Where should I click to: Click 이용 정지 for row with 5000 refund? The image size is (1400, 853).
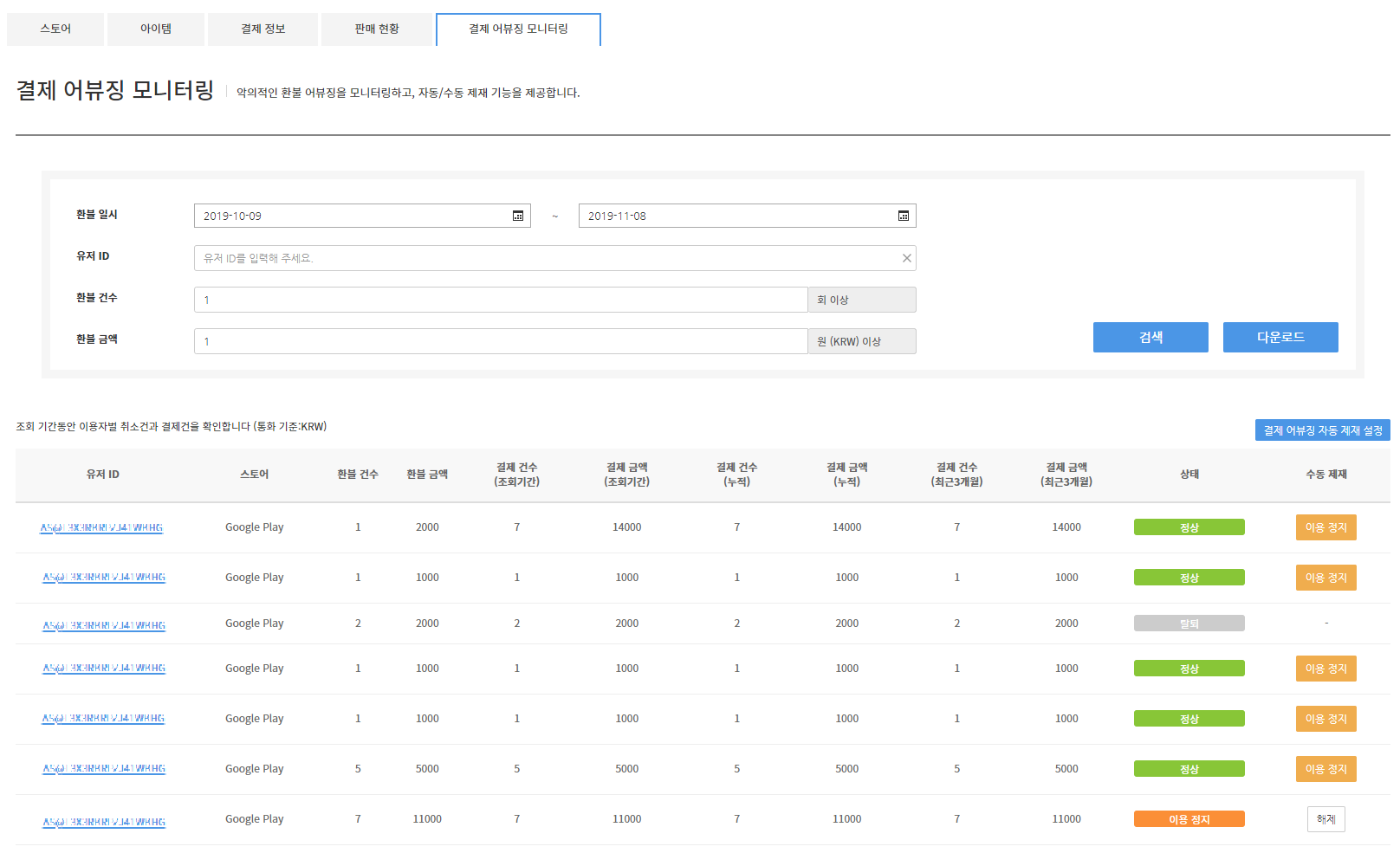click(x=1326, y=769)
